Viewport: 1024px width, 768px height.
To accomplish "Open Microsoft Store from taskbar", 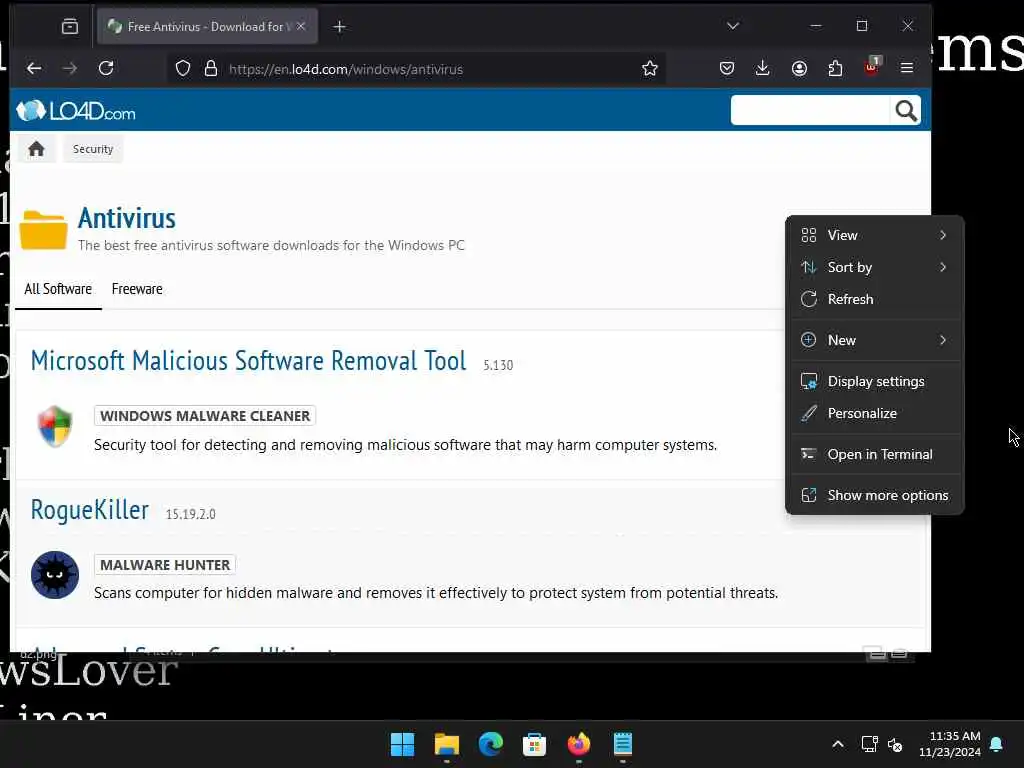I will [x=534, y=744].
